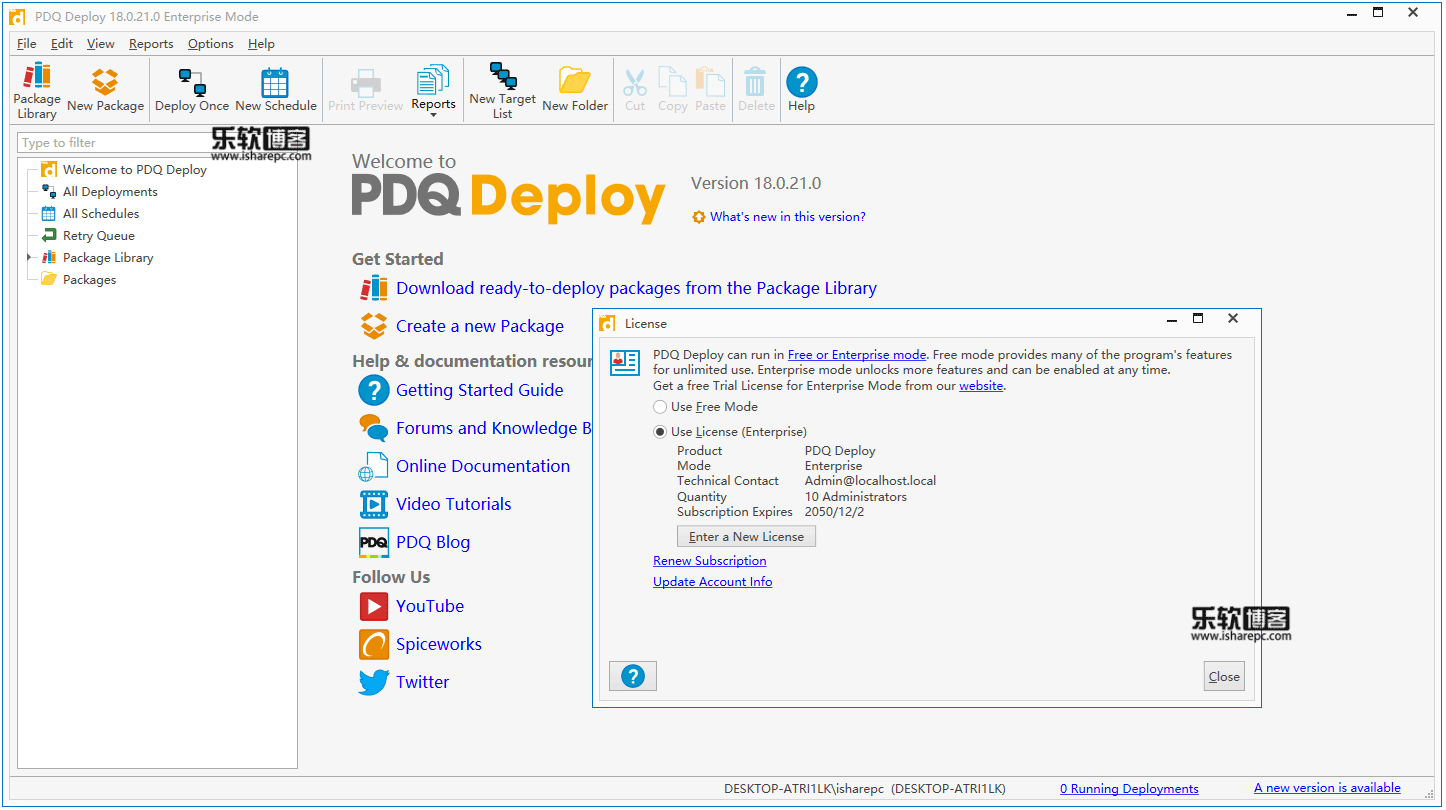Expand the Reports dropdown arrow
This screenshot has height=810, width=1446.
[433, 115]
